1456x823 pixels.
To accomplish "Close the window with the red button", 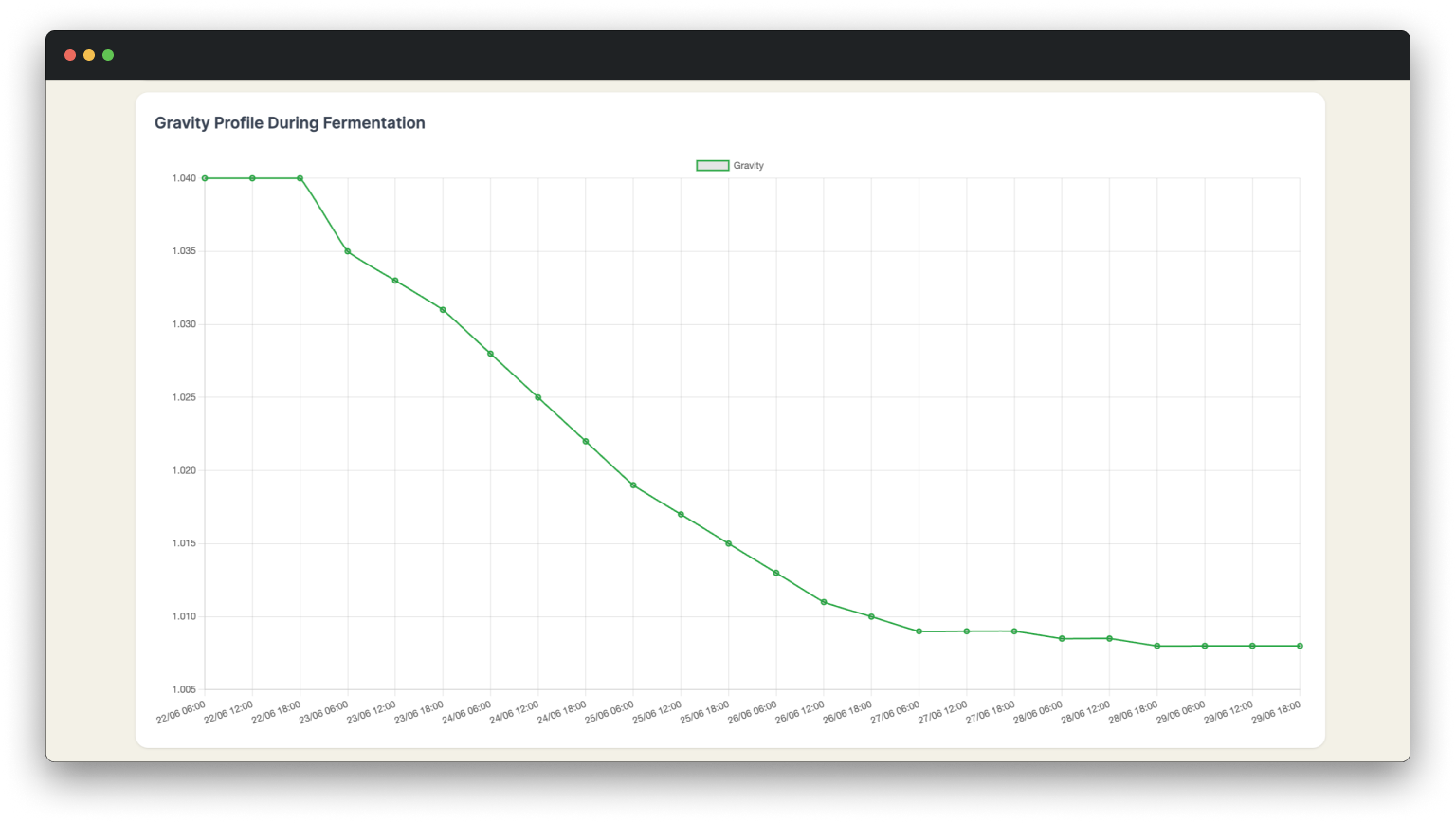I will click(70, 55).
